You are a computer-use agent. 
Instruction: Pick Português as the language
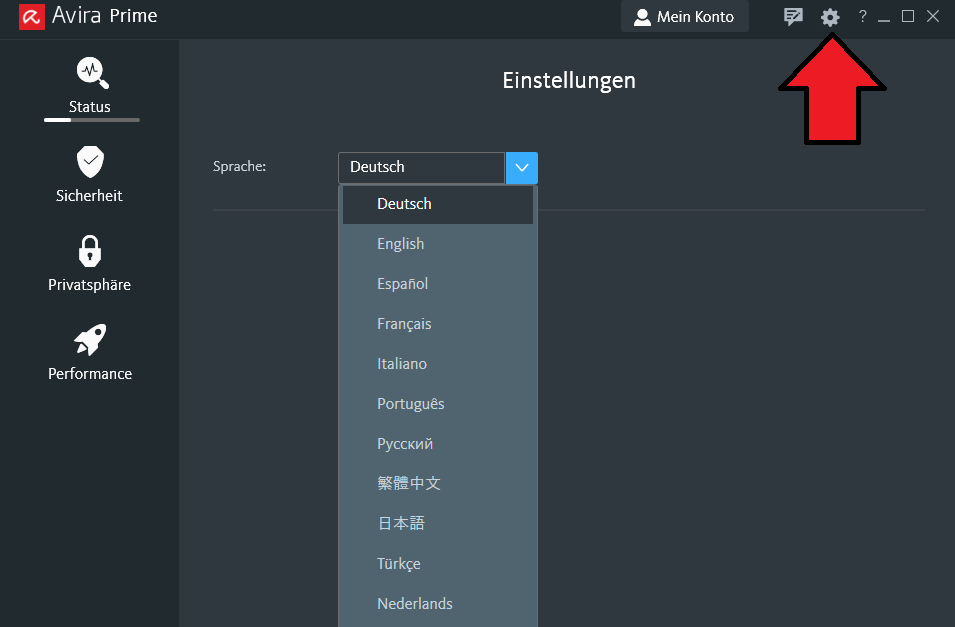pyautogui.click(x=438, y=404)
